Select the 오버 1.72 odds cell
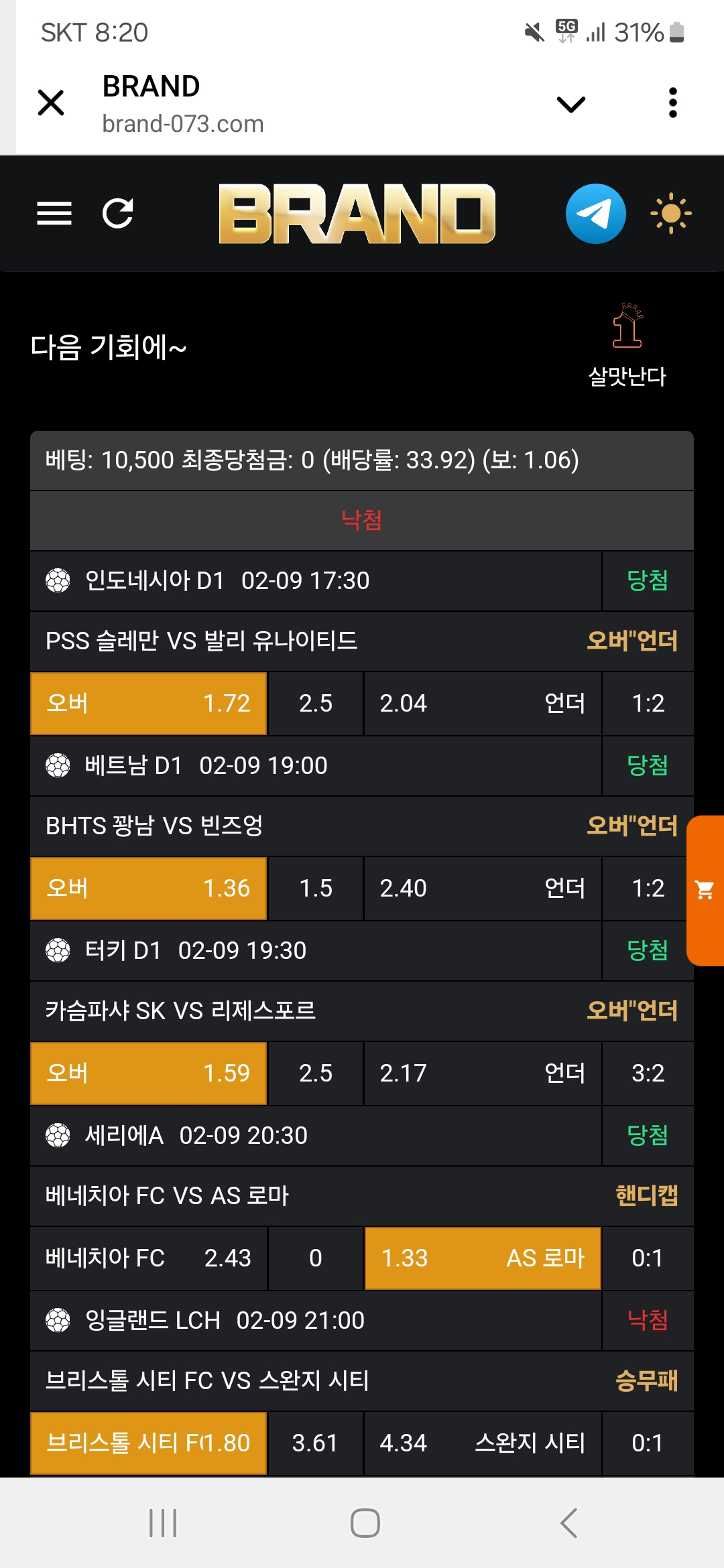Image resolution: width=724 pixels, height=1568 pixels. (x=149, y=704)
